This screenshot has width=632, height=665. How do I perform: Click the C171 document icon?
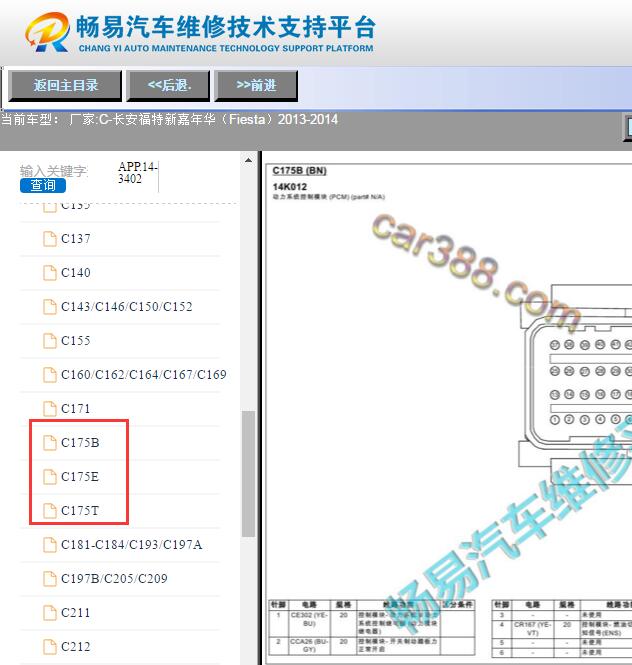pyautogui.click(x=50, y=408)
